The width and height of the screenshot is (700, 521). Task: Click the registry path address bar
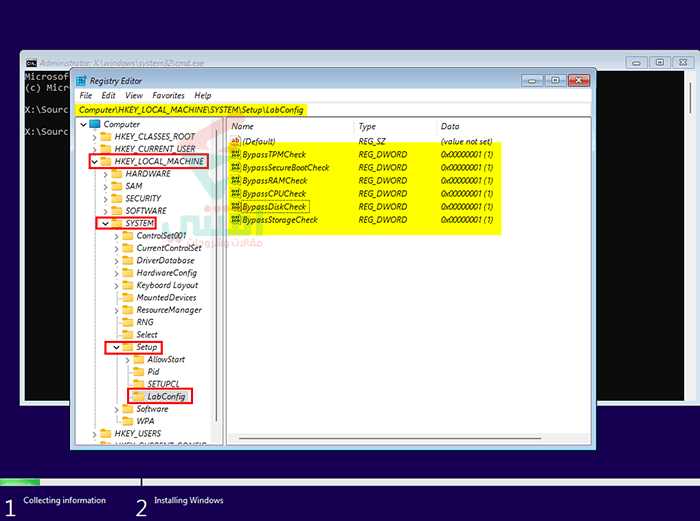pyautogui.click(x=333, y=110)
